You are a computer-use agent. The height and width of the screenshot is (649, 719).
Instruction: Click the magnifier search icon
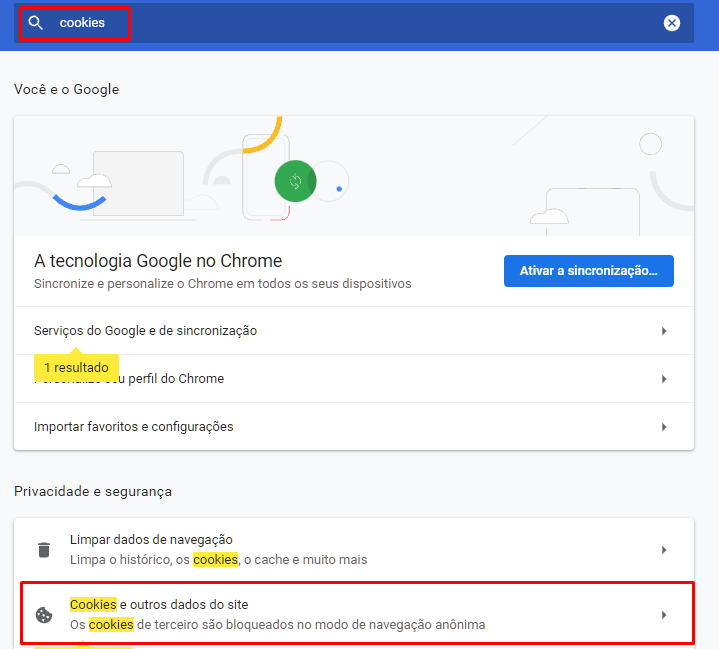36,23
